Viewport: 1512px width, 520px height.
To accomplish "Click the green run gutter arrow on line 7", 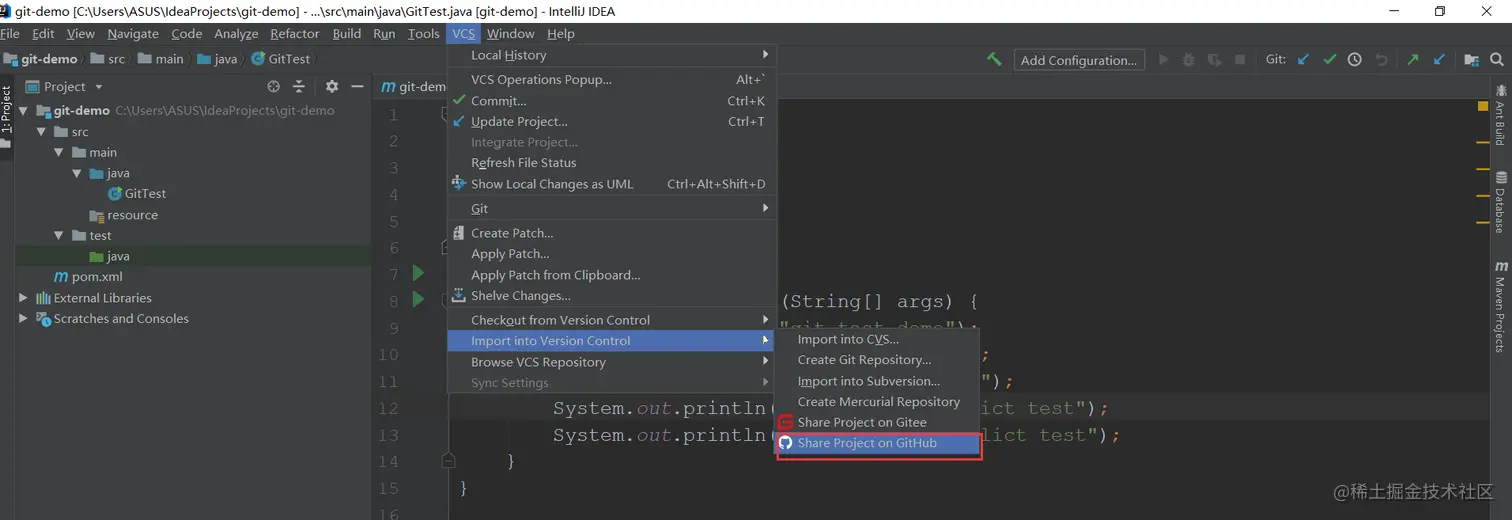I will pyautogui.click(x=419, y=273).
